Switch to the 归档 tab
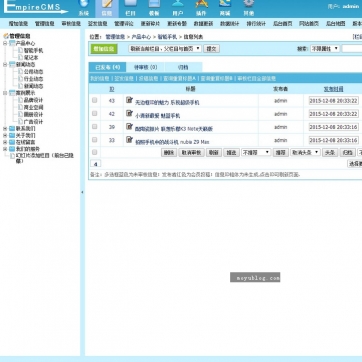 click(183, 67)
